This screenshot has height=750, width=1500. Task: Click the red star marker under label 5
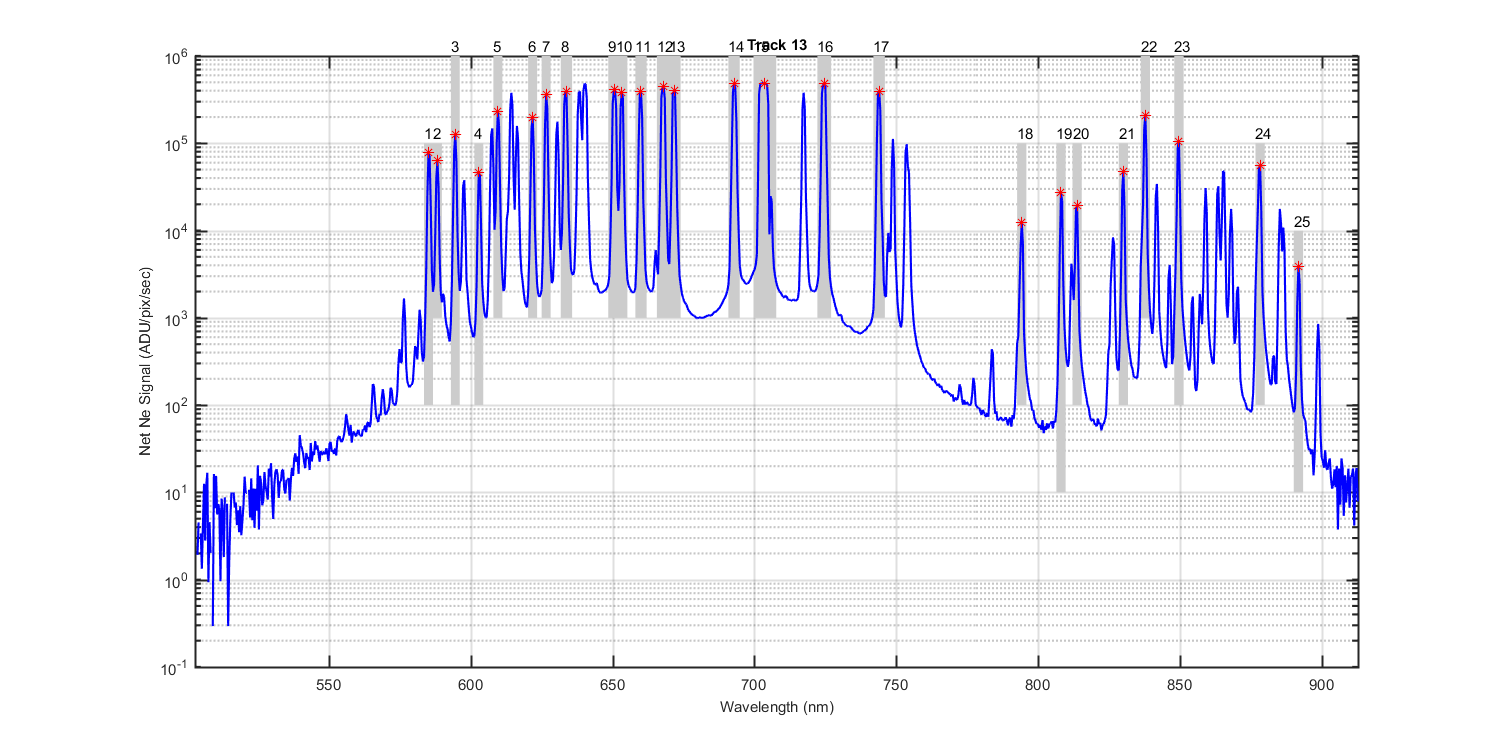[x=497, y=111]
